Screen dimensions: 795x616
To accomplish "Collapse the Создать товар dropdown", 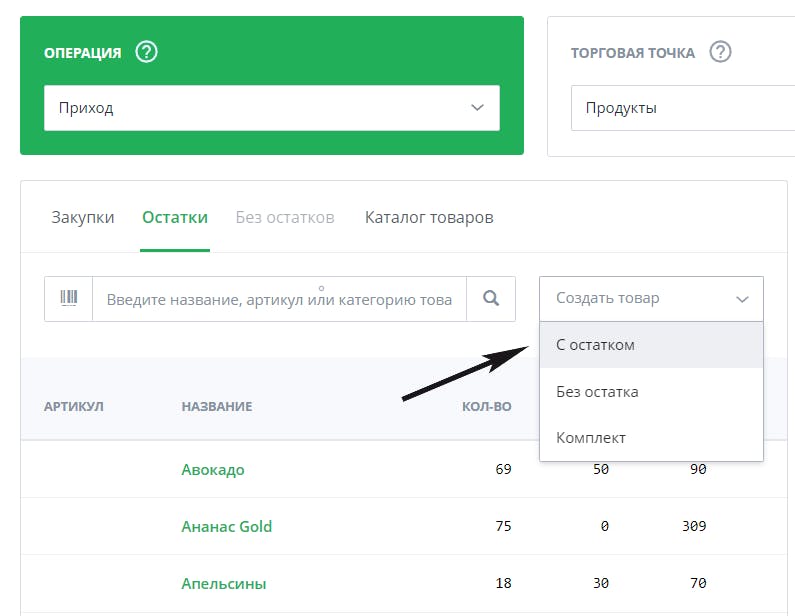I will point(652,299).
